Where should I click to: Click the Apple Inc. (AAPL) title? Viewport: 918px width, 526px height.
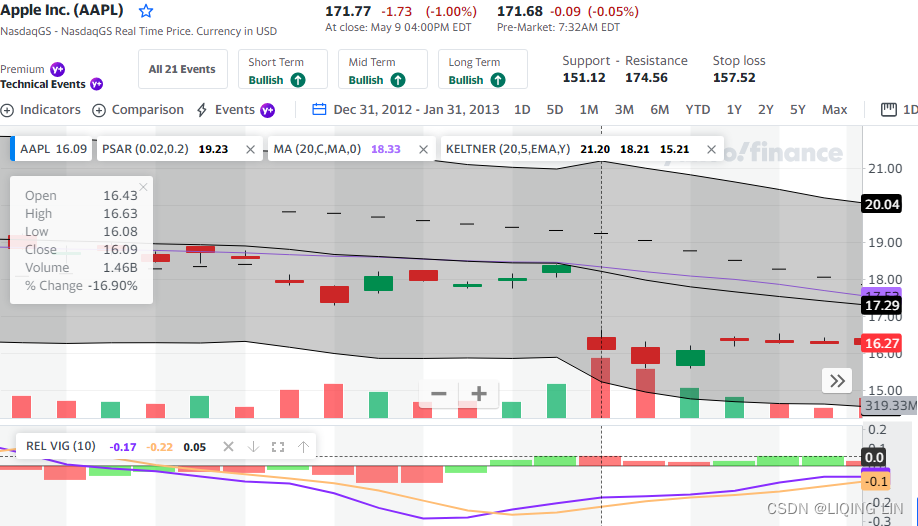point(61,10)
